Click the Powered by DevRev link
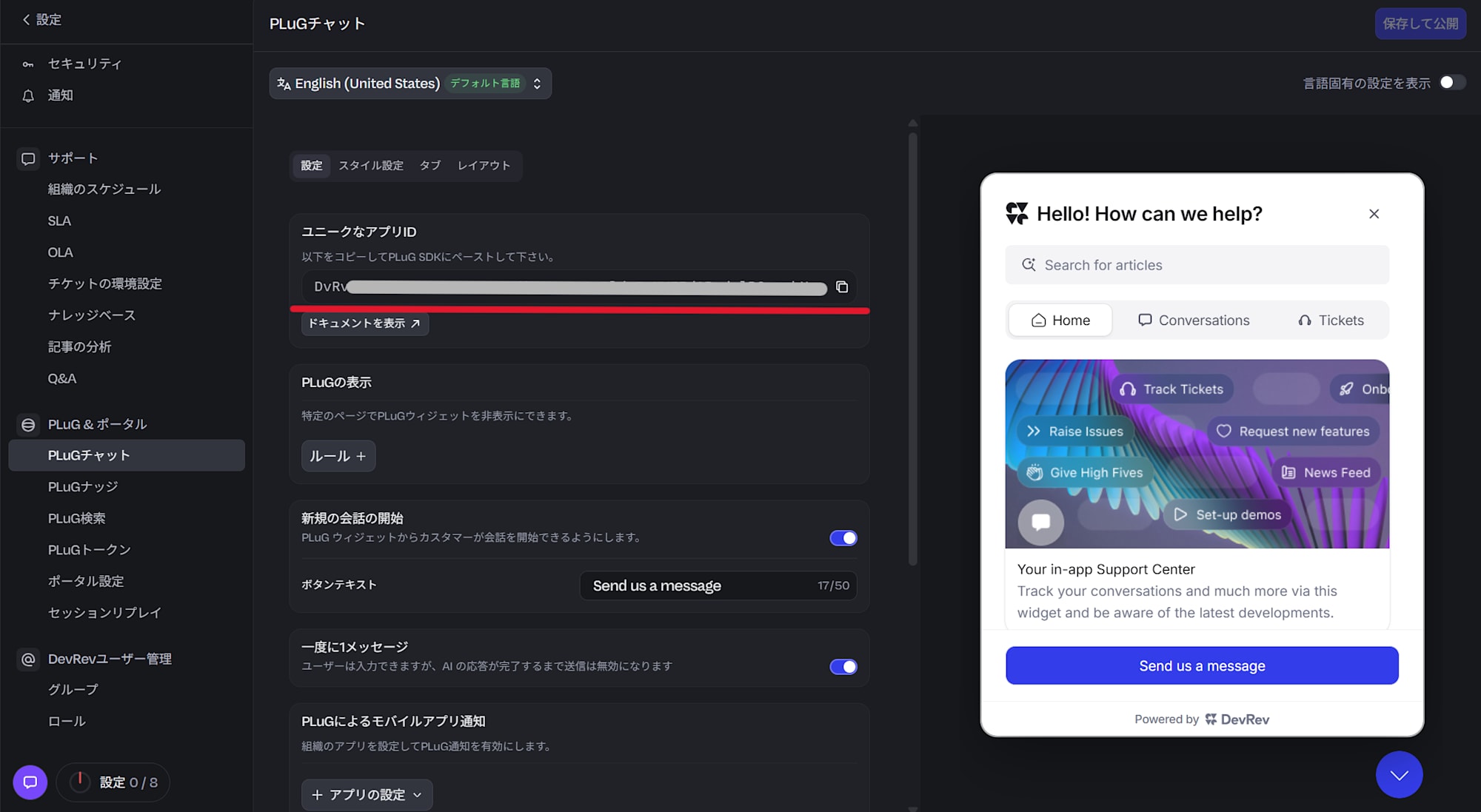 1202,719
